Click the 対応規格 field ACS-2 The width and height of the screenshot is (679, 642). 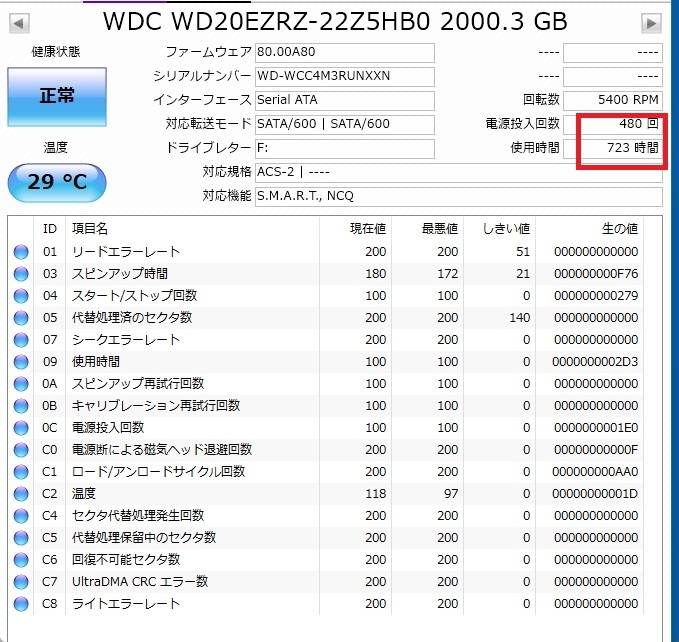point(459,173)
